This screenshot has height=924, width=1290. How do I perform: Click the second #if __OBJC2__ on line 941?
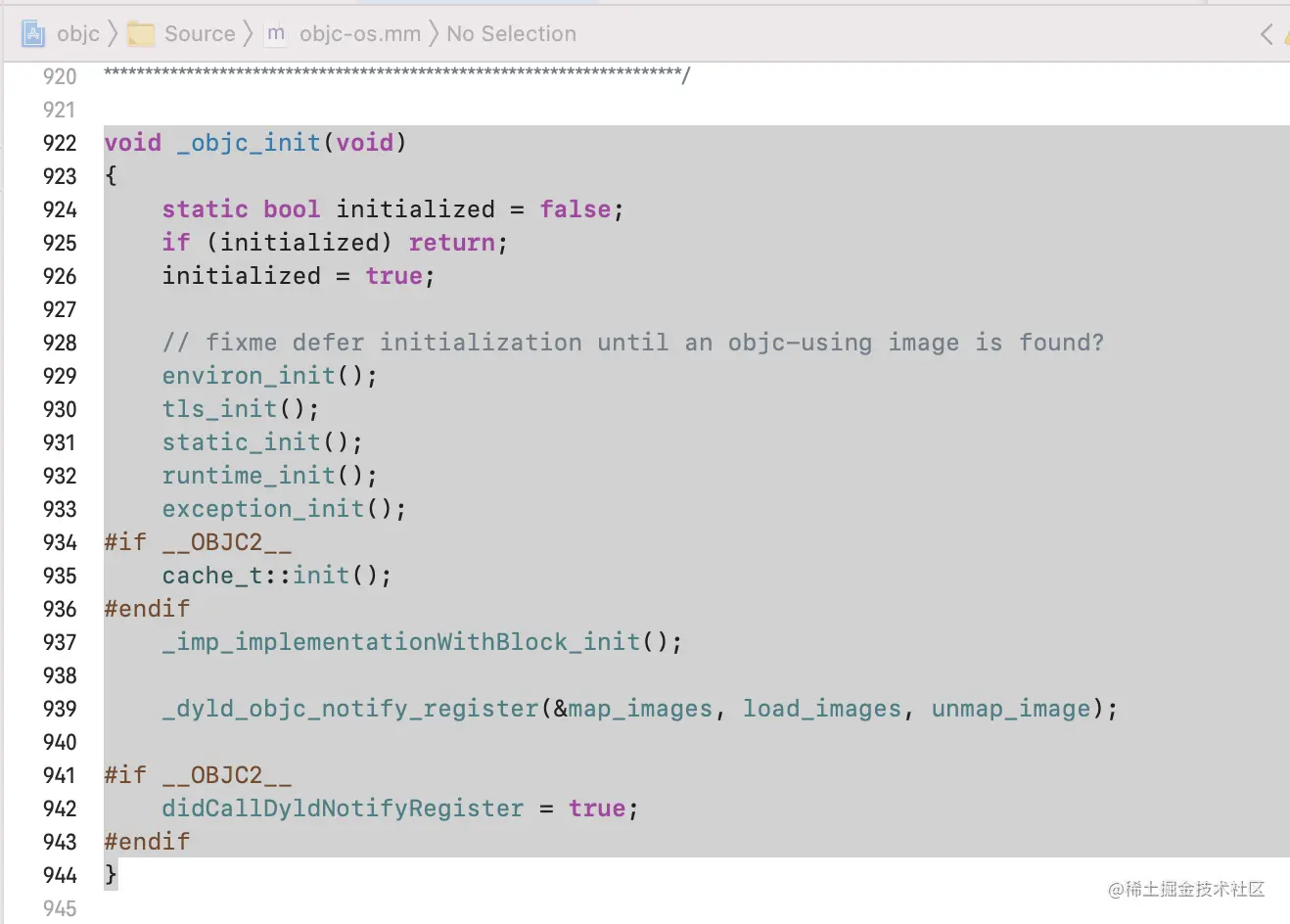click(x=198, y=775)
